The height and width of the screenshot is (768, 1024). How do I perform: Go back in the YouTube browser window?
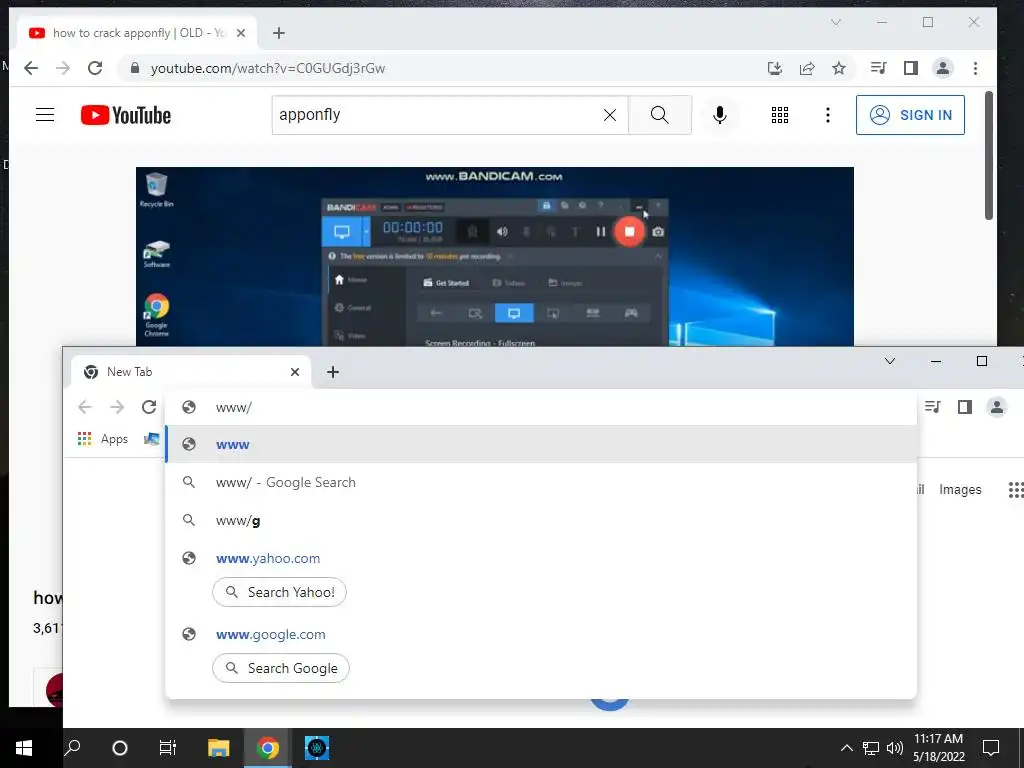[31, 68]
